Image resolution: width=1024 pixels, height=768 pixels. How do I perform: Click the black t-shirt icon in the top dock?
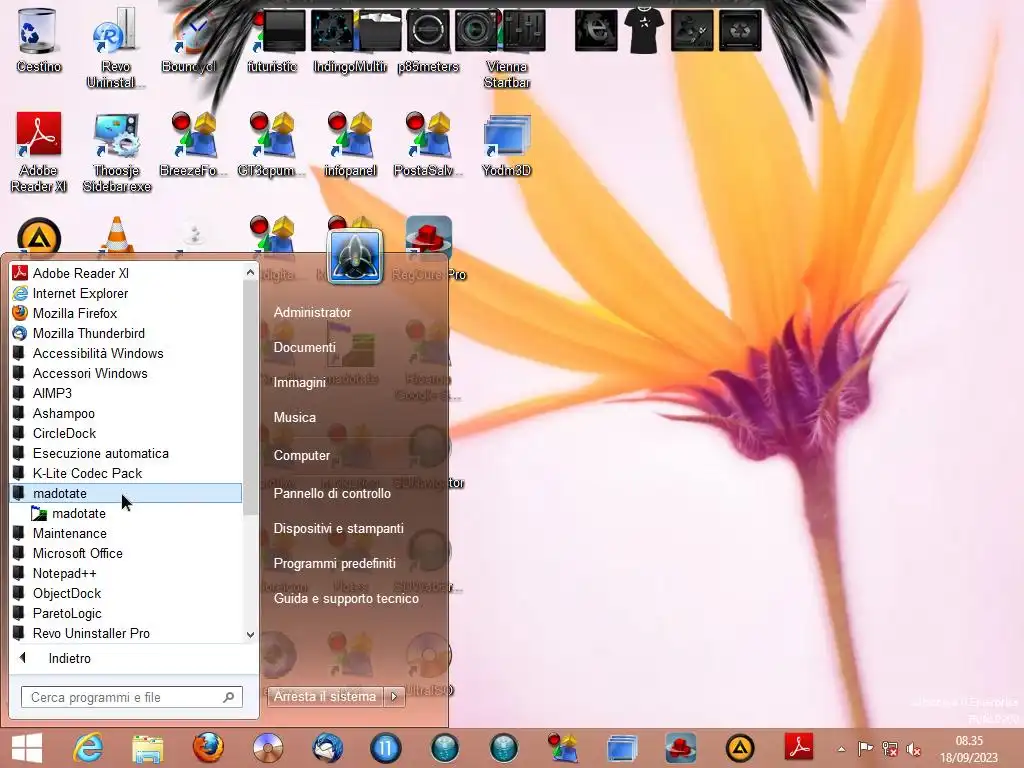[x=644, y=30]
